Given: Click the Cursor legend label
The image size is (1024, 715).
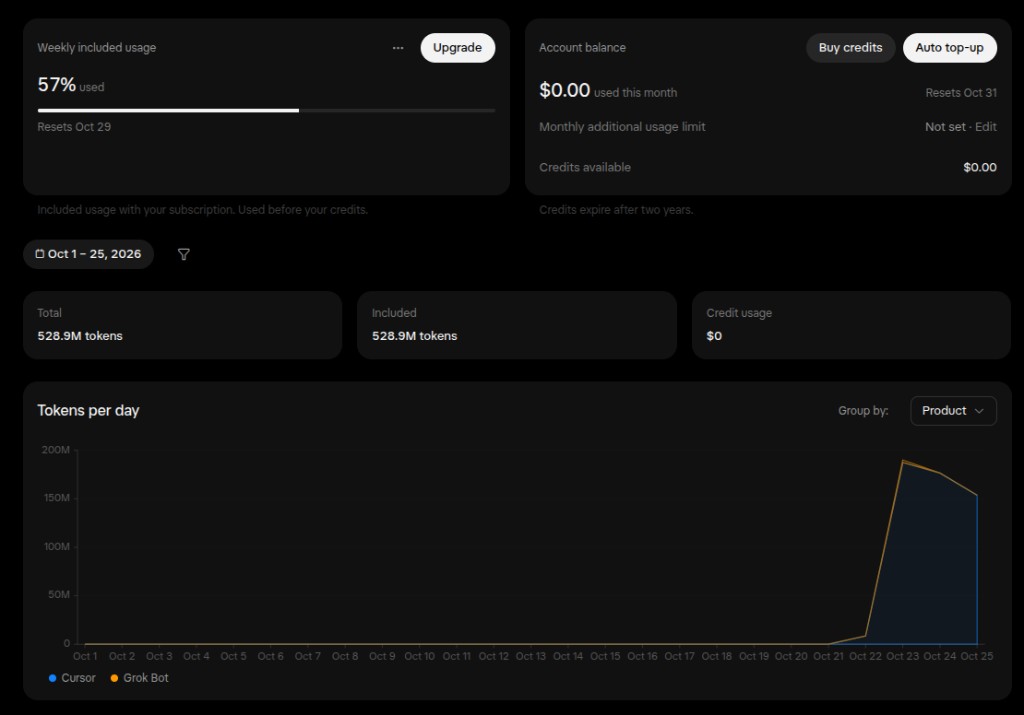Looking at the screenshot, I should point(78,678).
